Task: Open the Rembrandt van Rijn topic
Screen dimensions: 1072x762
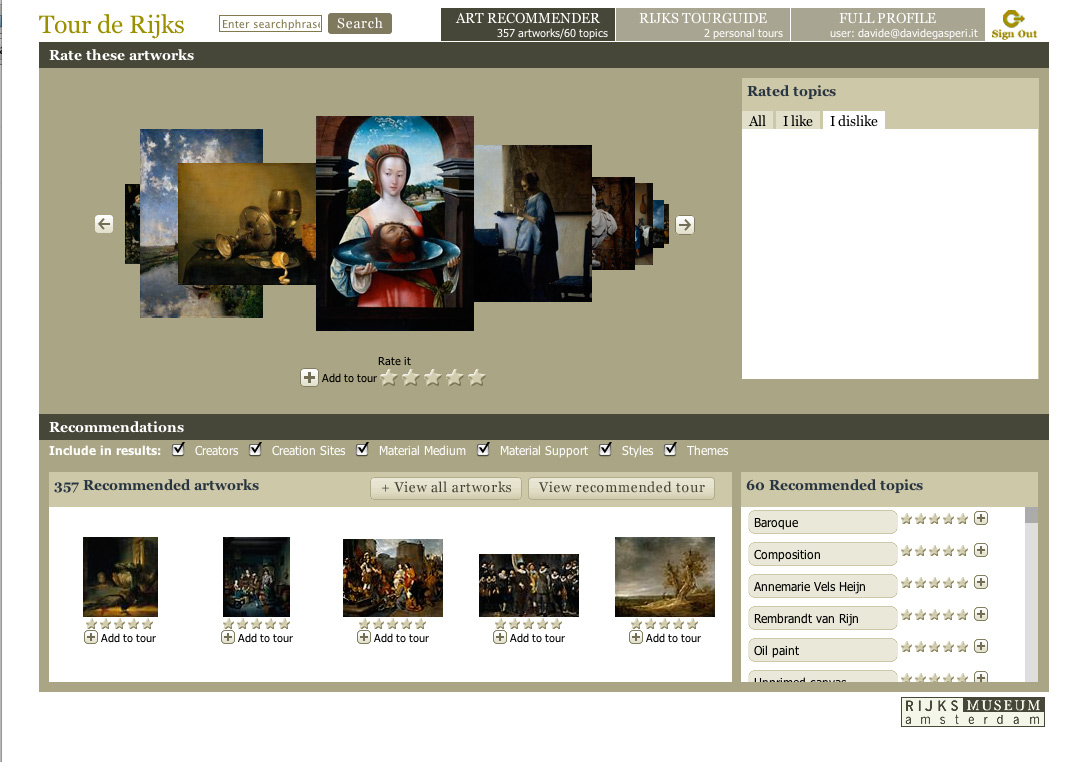Action: [822, 618]
